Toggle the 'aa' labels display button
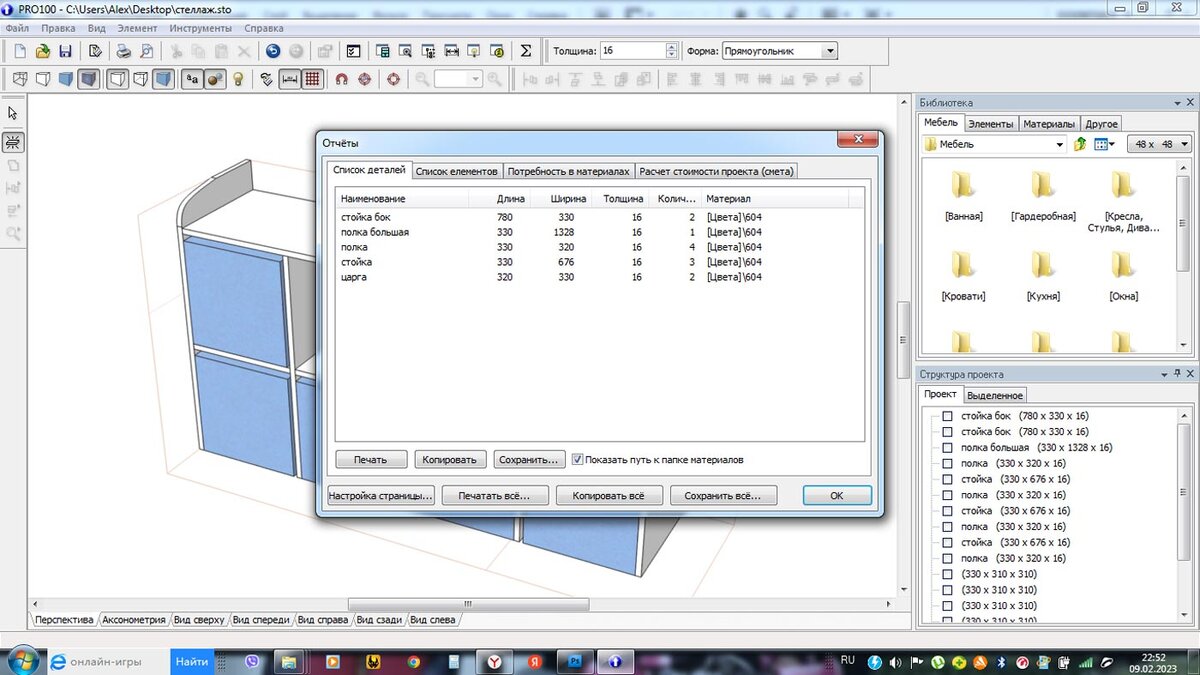1200x675 pixels. pos(192,79)
